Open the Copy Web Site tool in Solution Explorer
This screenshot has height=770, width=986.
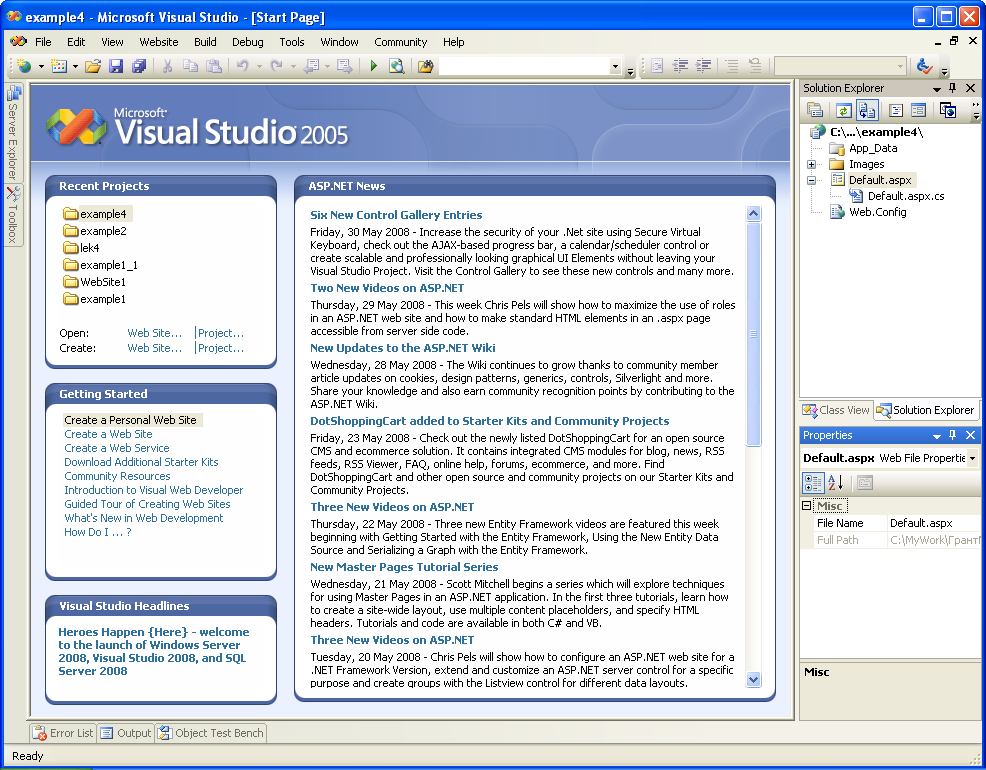[x=866, y=110]
